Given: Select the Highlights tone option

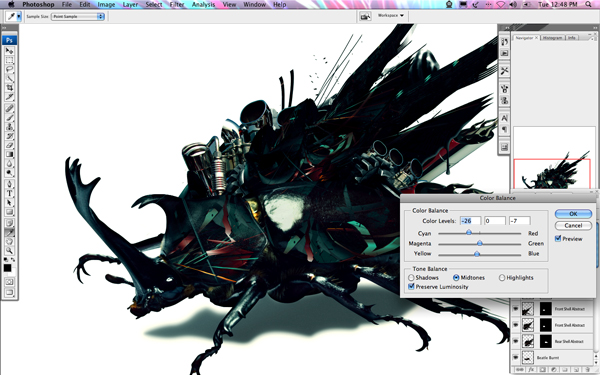Looking at the screenshot, I should click(502, 278).
